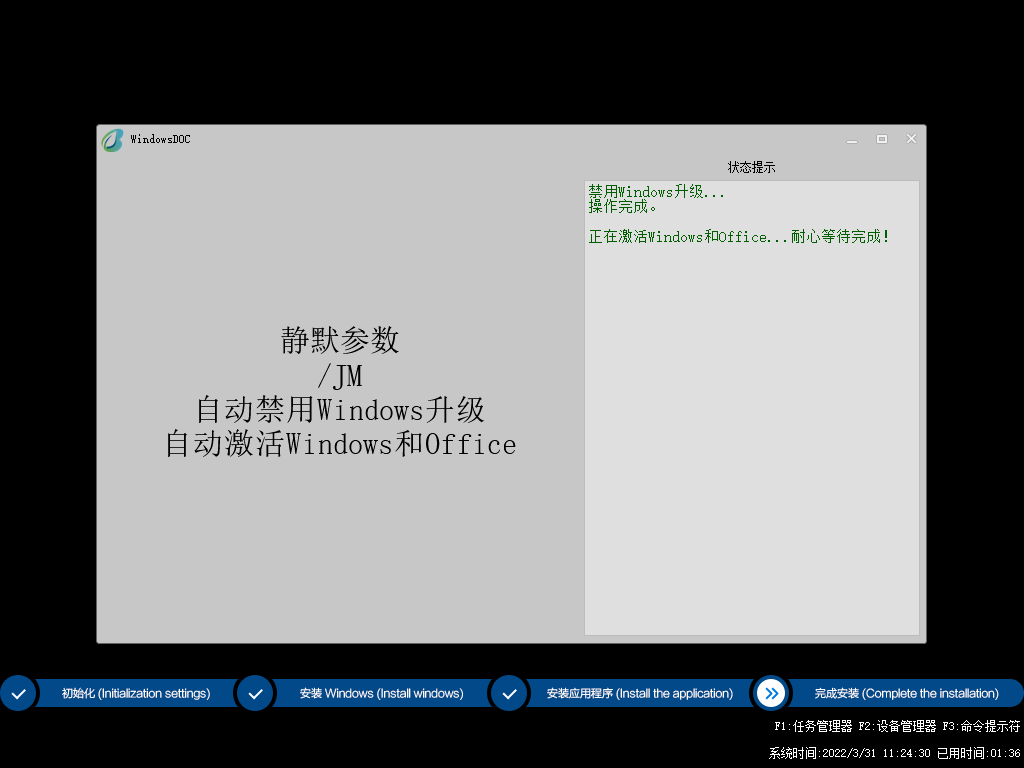
Task: Select the 安装应用程序 (Install the application) step
Action: [x=640, y=694]
